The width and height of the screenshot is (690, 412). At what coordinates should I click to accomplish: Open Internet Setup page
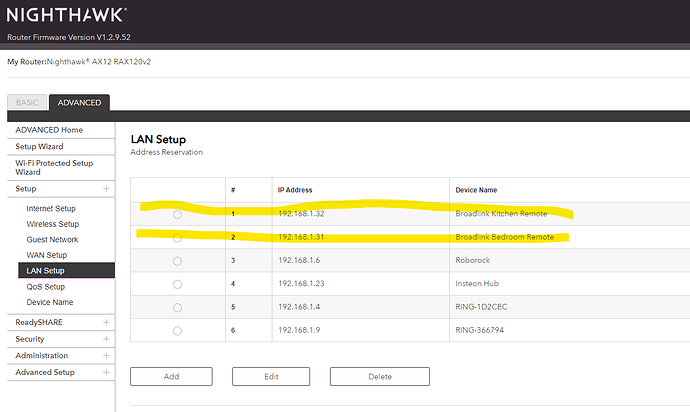coord(51,208)
